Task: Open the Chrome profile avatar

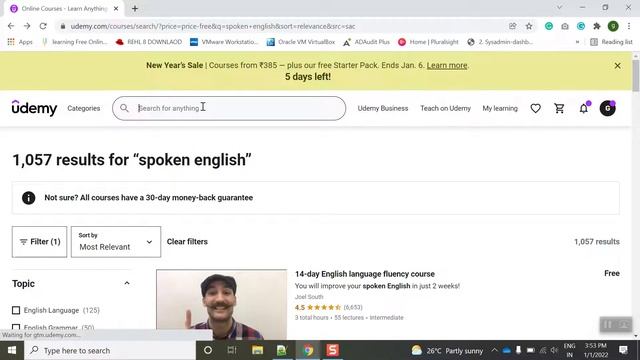Action: (x=613, y=26)
